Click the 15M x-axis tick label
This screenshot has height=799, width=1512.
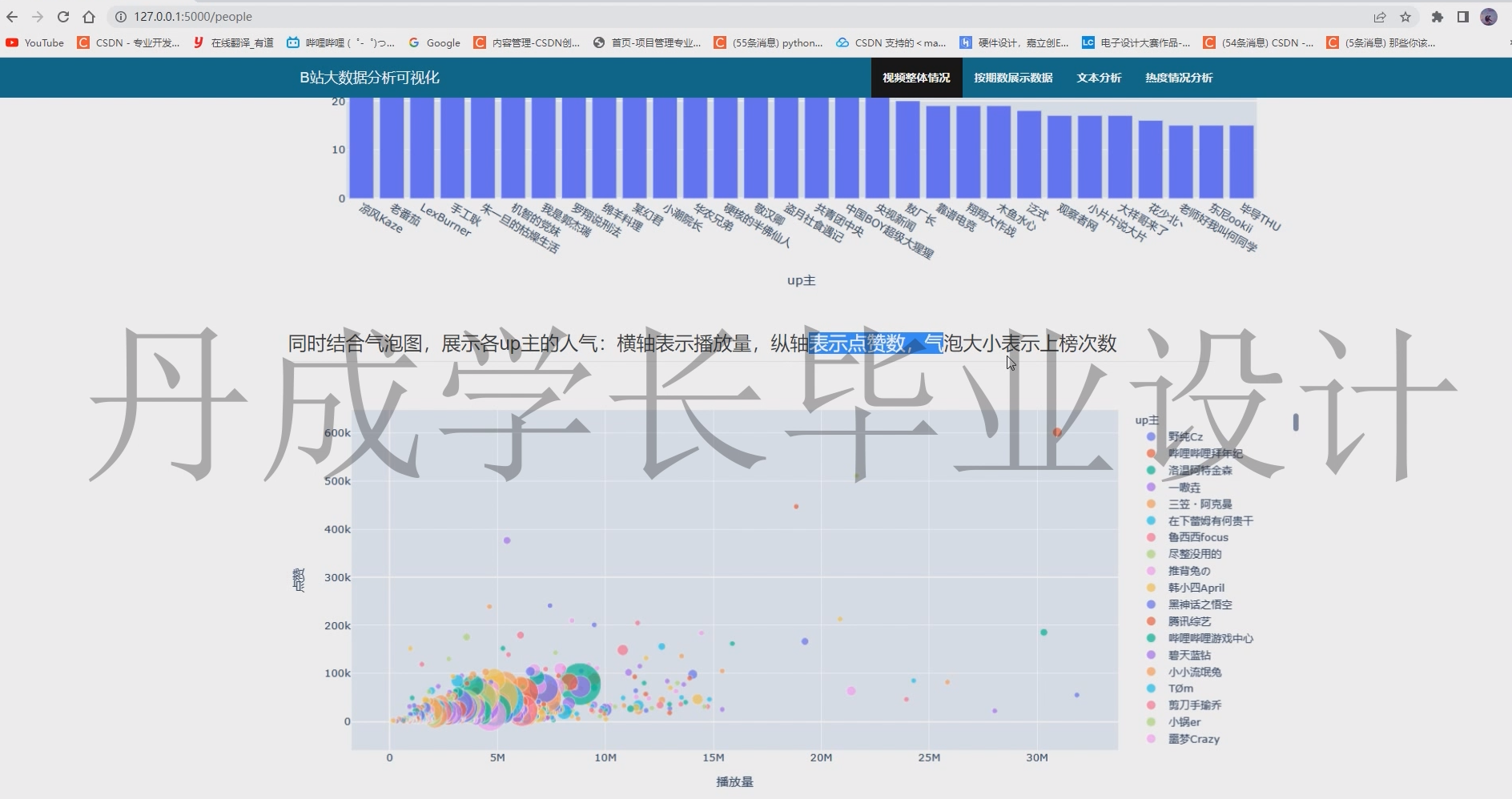click(x=714, y=757)
